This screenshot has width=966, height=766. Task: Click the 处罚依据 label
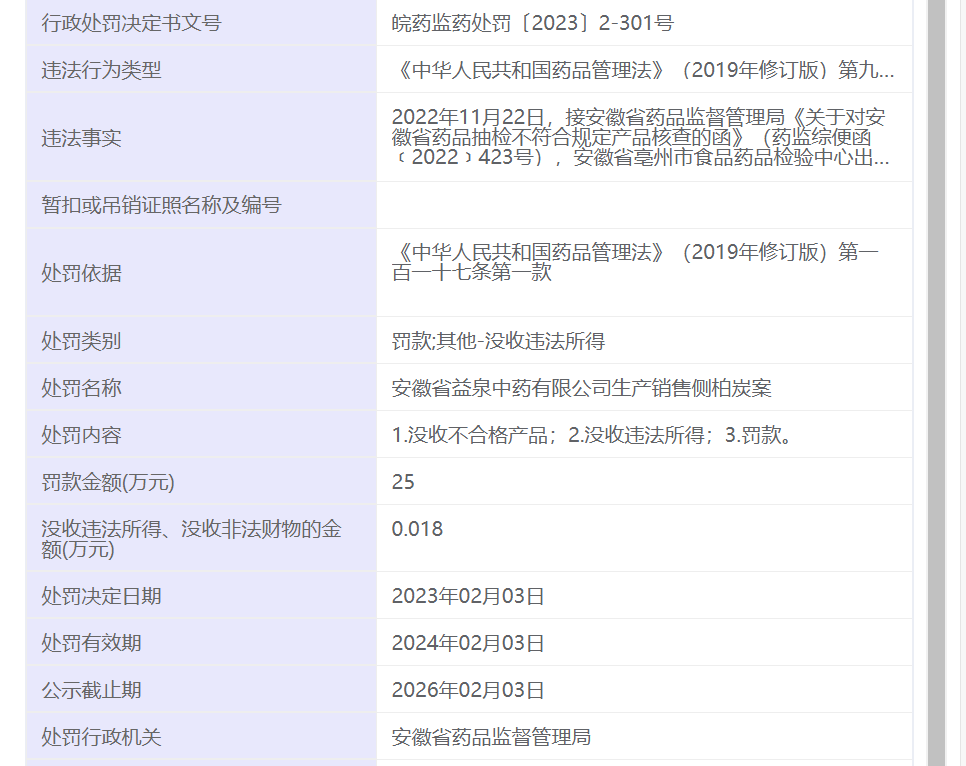pyautogui.click(x=81, y=273)
